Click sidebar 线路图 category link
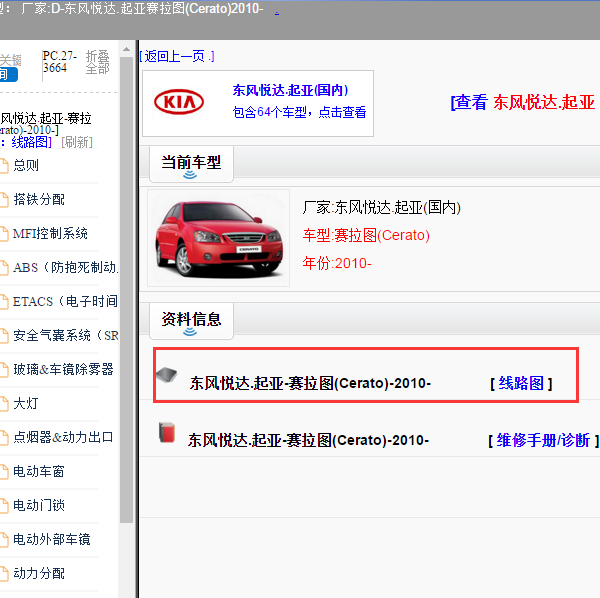The height and width of the screenshot is (598, 600). (29, 142)
